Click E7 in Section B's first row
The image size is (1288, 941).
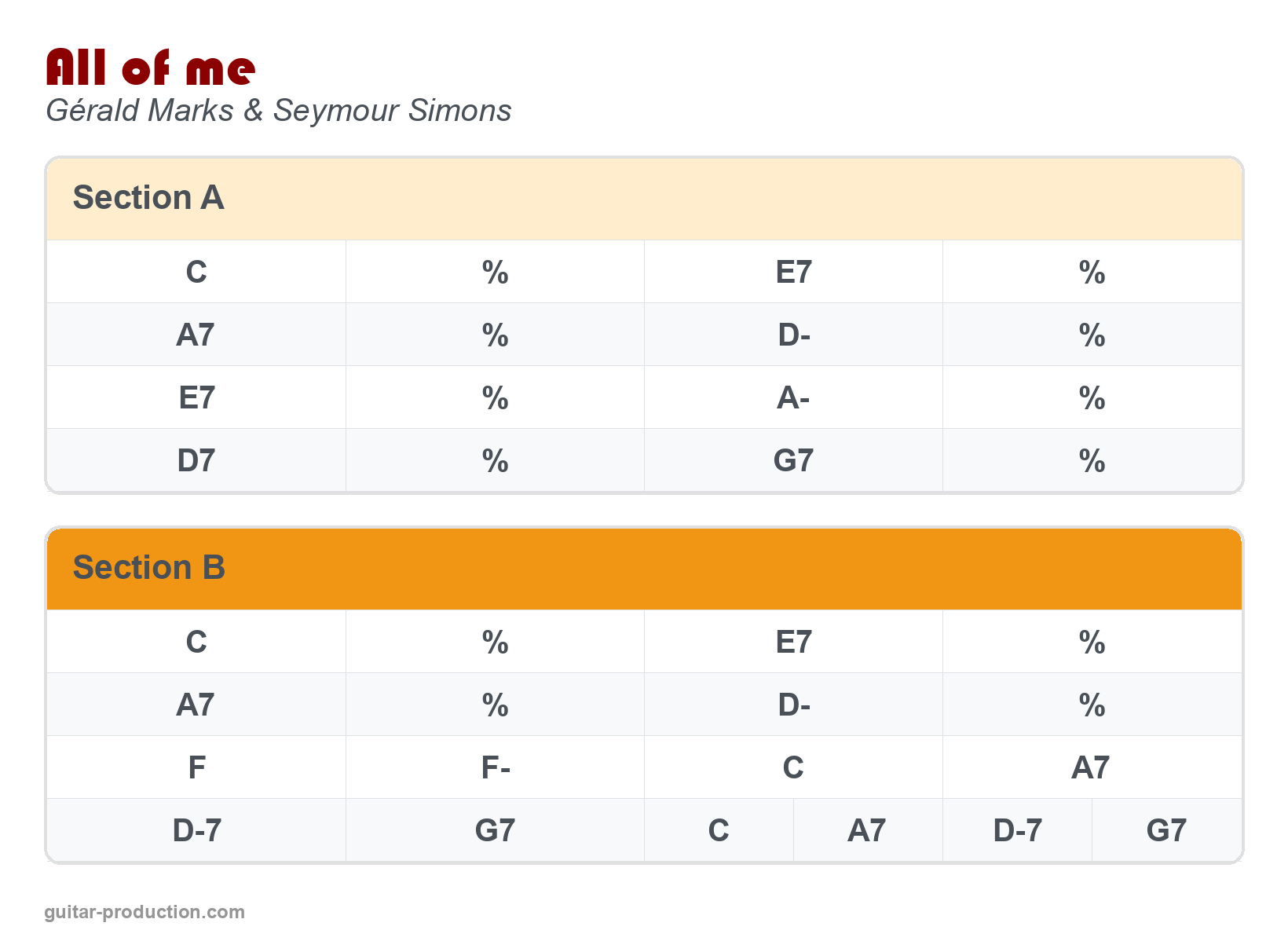793,643
